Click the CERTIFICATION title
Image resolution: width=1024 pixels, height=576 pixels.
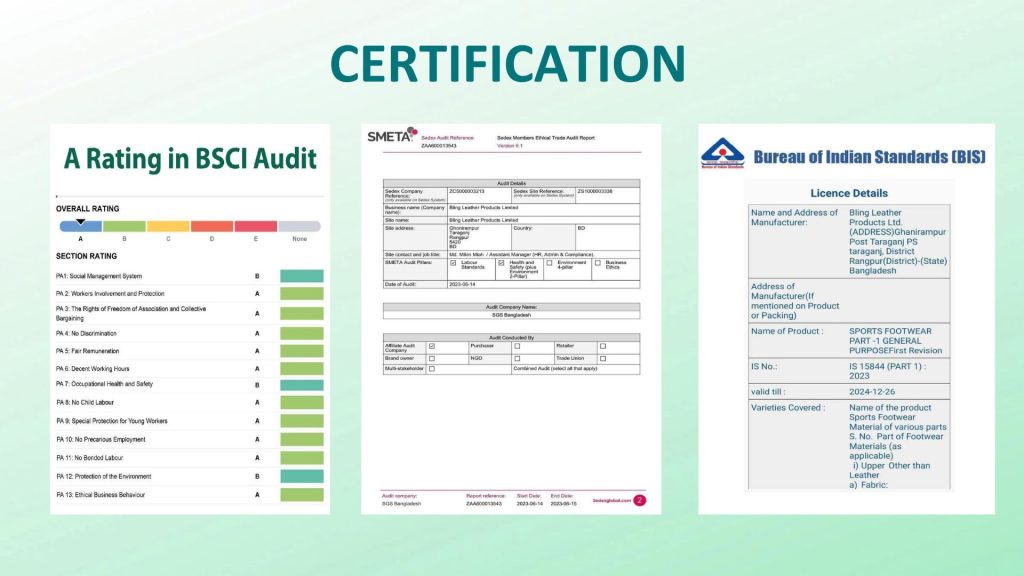[508, 64]
